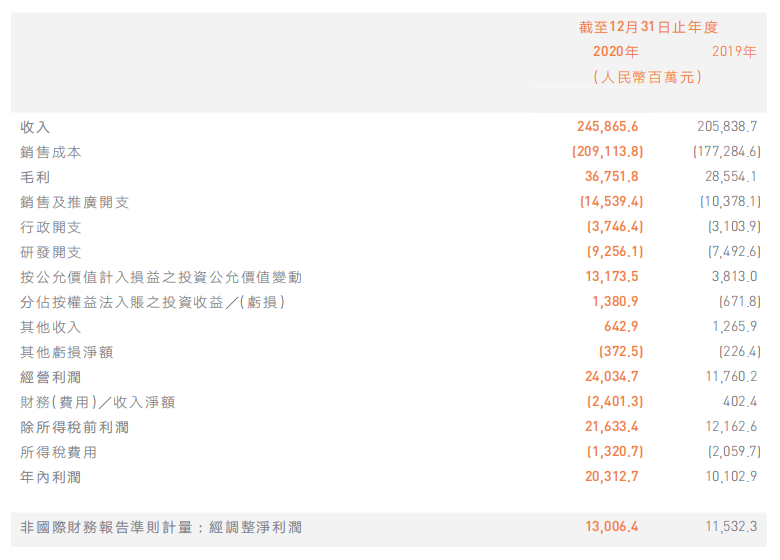Select the 研發開支 row label
This screenshot has height=560, width=780.
[51, 252]
